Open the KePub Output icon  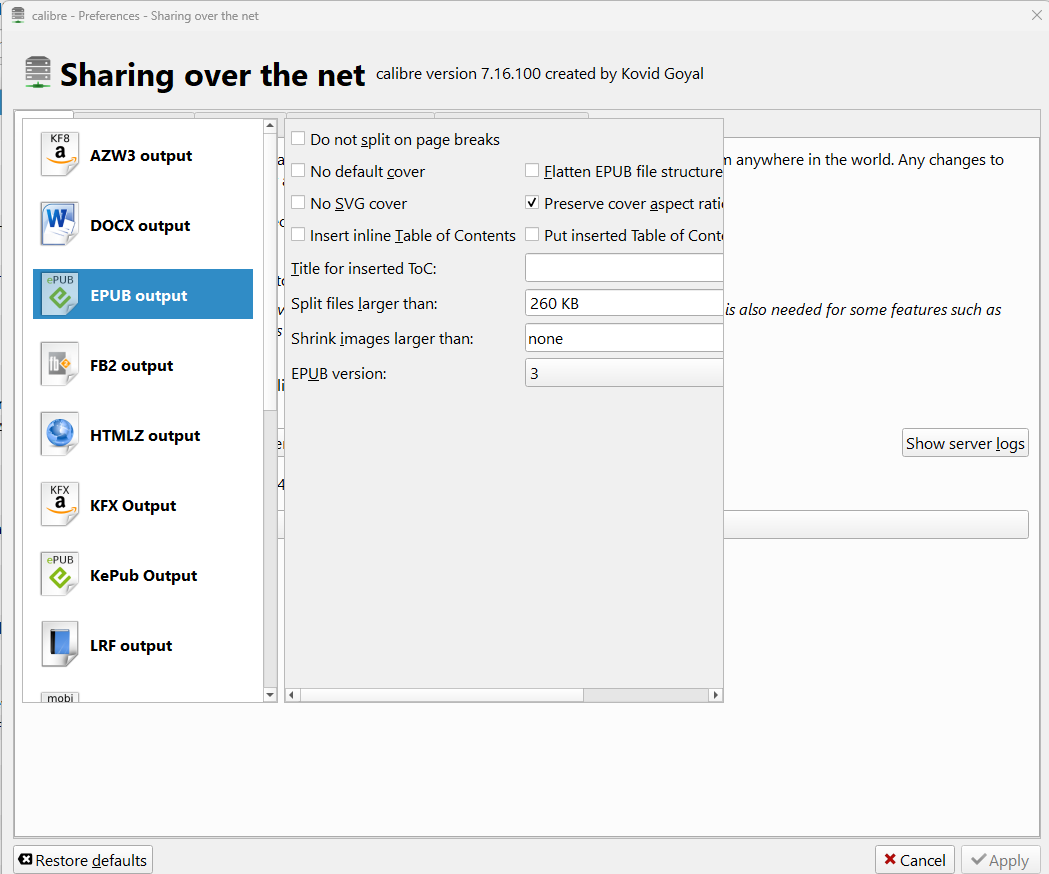[x=60, y=574]
